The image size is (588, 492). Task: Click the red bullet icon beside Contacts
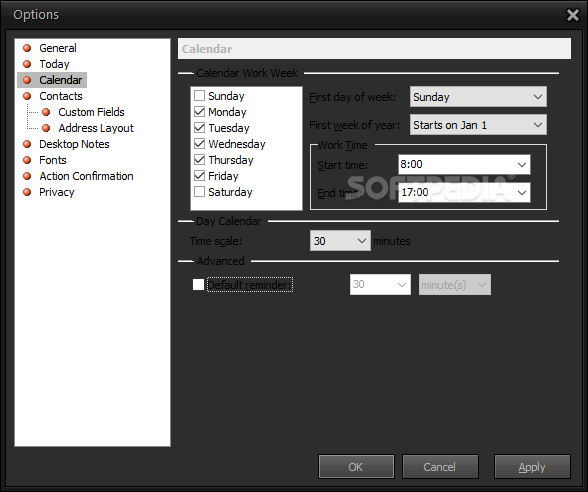click(x=27, y=96)
